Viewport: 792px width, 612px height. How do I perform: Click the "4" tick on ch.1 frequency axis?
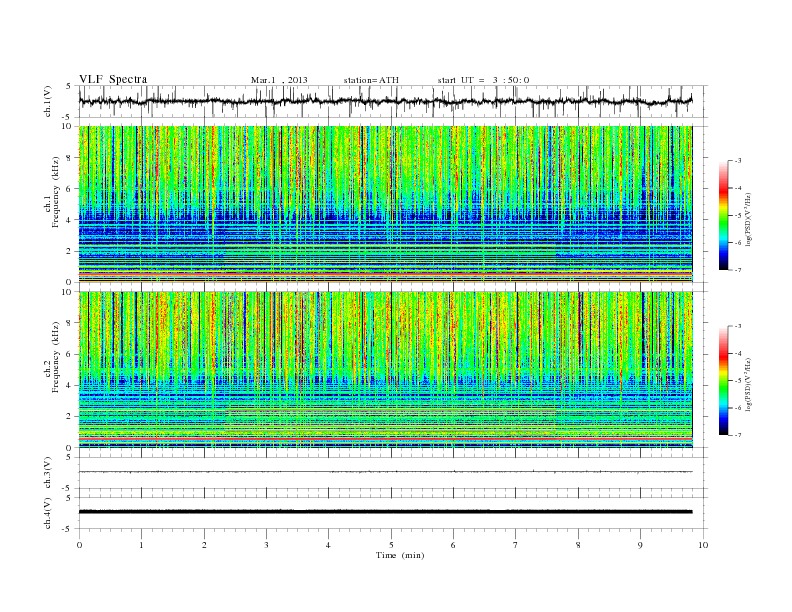coord(69,220)
